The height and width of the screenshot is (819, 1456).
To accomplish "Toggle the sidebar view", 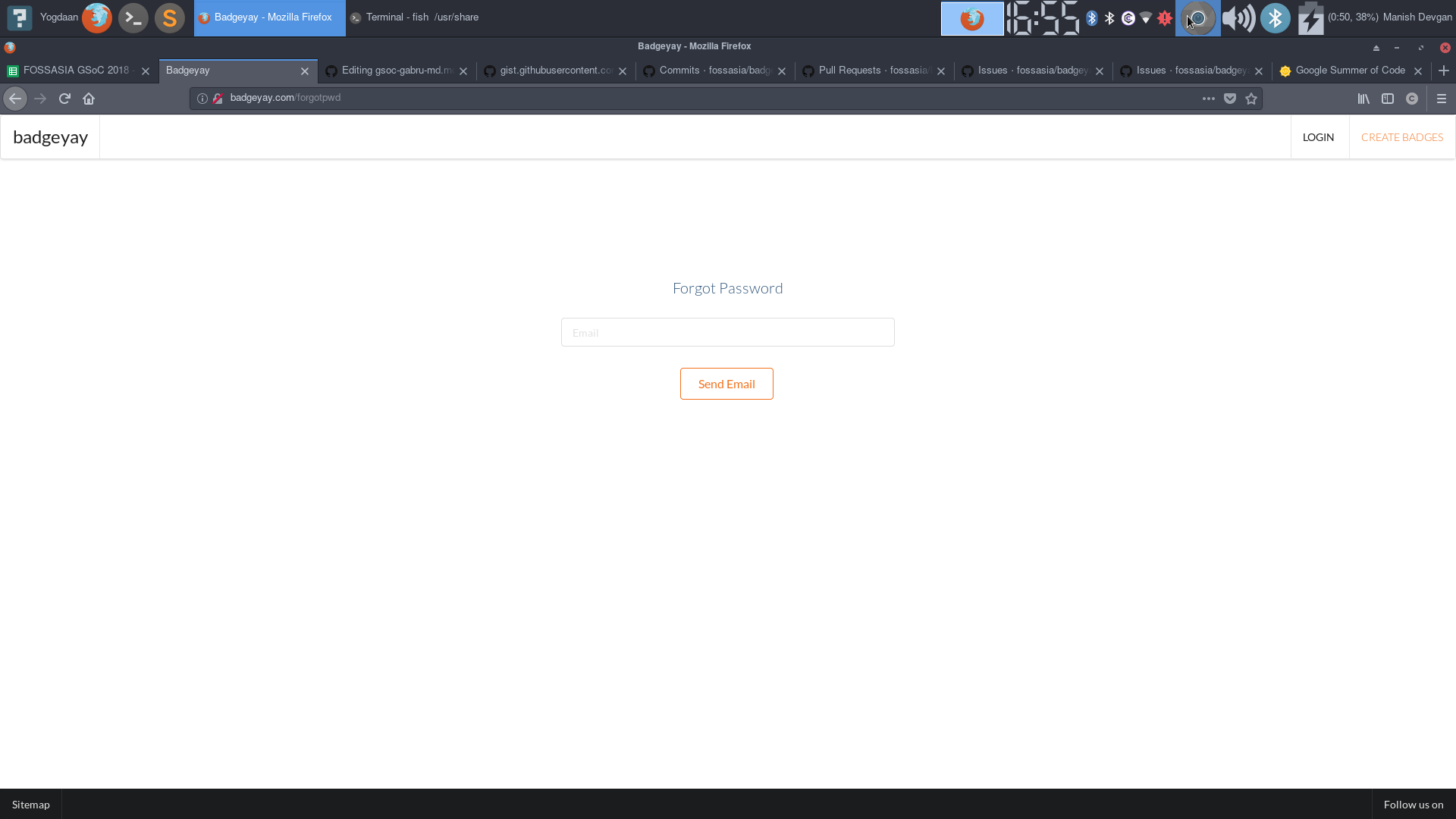I will [x=1388, y=99].
